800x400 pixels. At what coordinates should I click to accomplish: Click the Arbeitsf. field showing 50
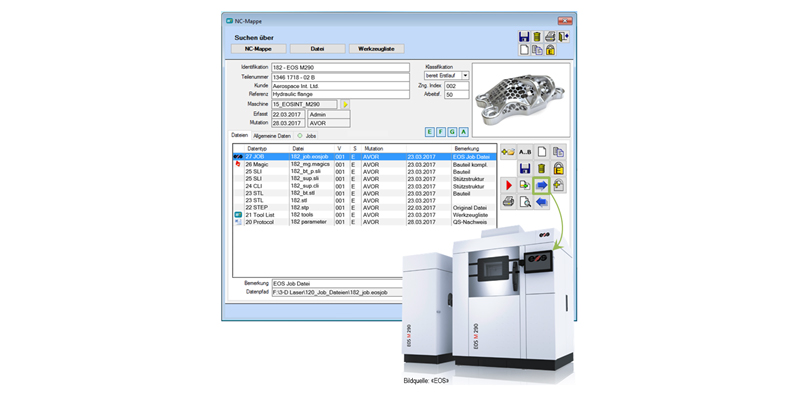[x=457, y=95]
